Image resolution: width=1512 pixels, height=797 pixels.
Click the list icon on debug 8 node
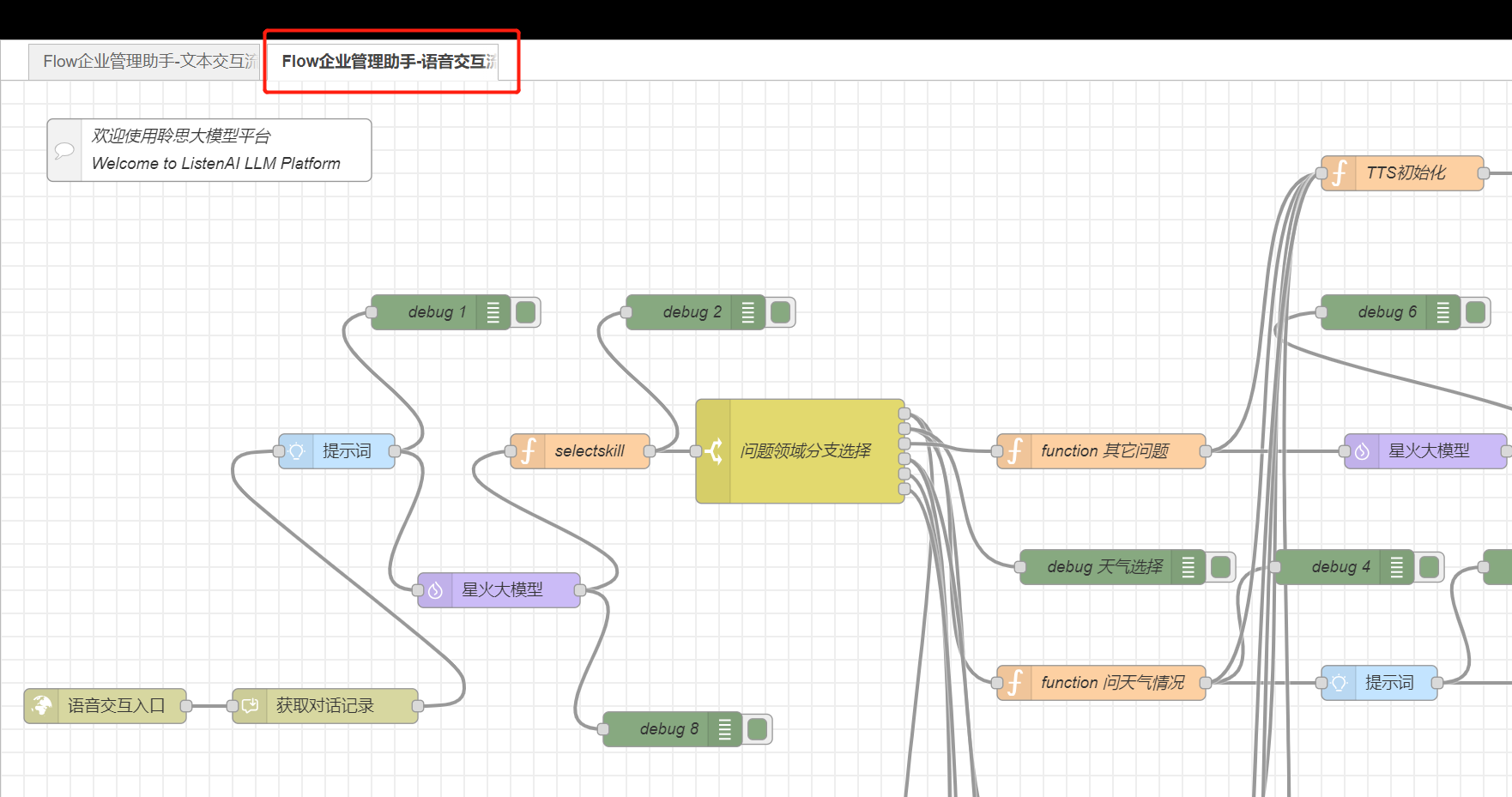[724, 729]
